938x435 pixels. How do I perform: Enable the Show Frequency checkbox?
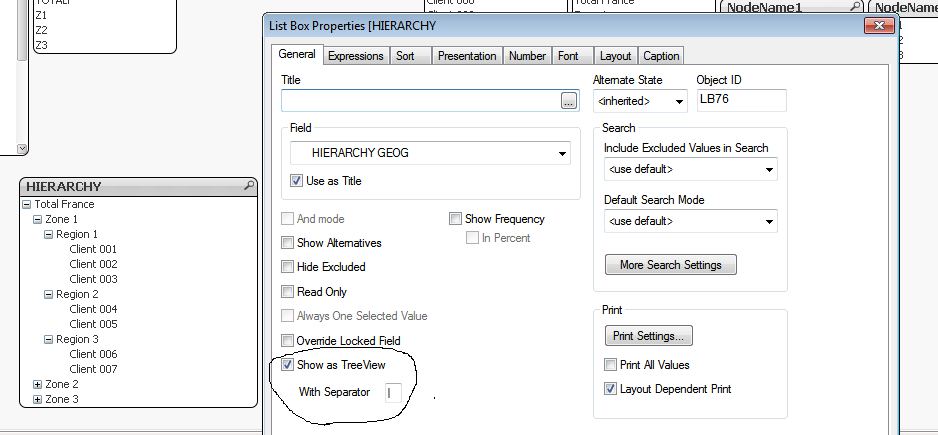(456, 219)
